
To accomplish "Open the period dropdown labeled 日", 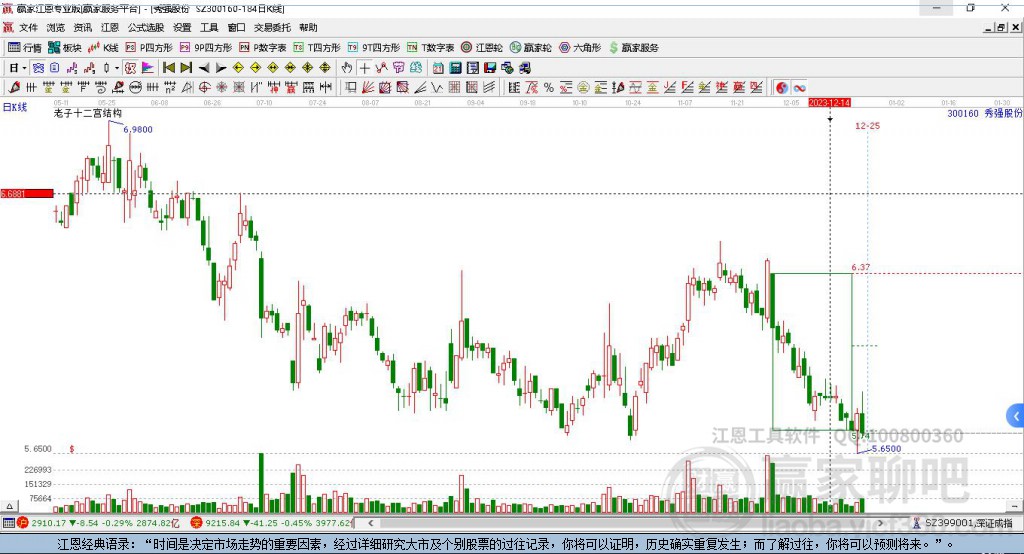I will pos(17,68).
